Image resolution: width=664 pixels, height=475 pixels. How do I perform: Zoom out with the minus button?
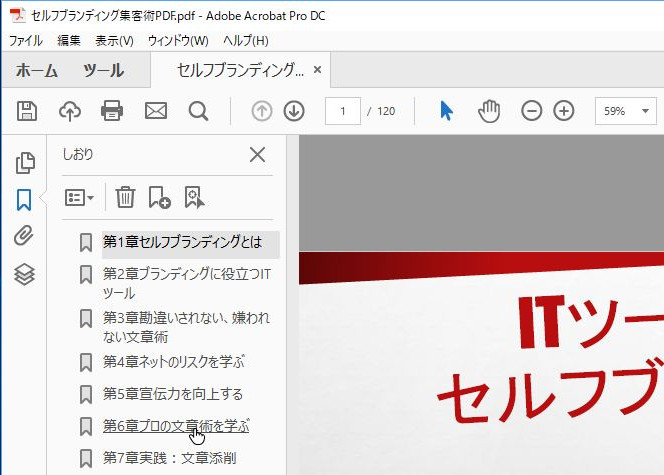[x=532, y=111]
